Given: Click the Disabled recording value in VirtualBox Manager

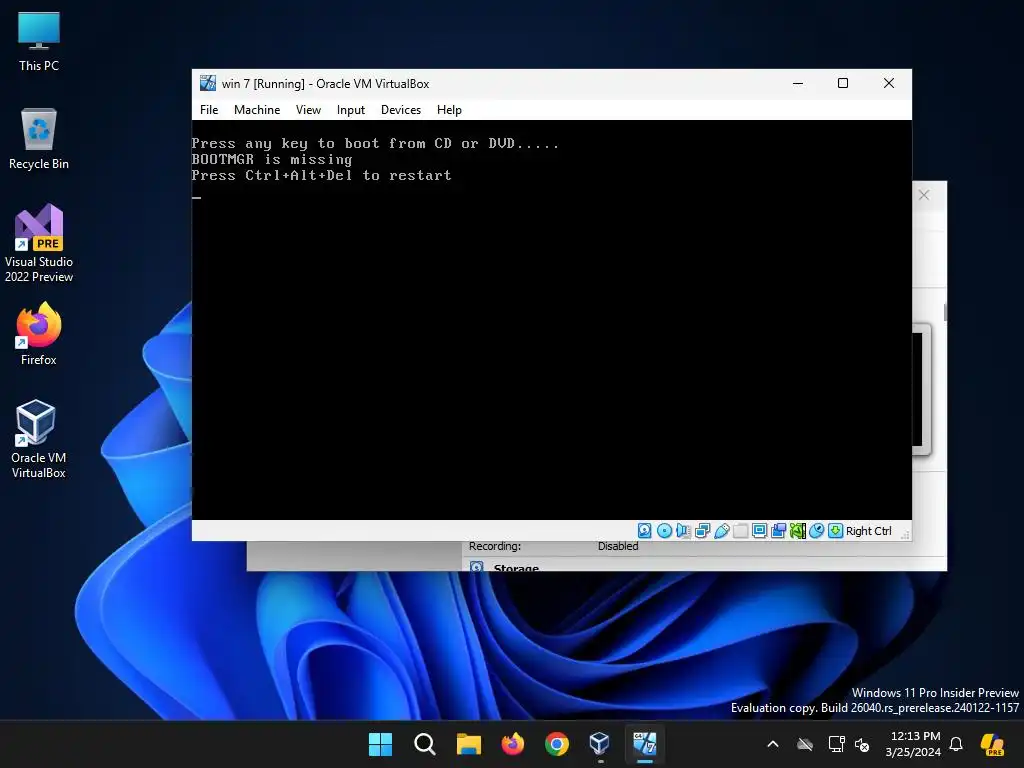Looking at the screenshot, I should coord(618,546).
